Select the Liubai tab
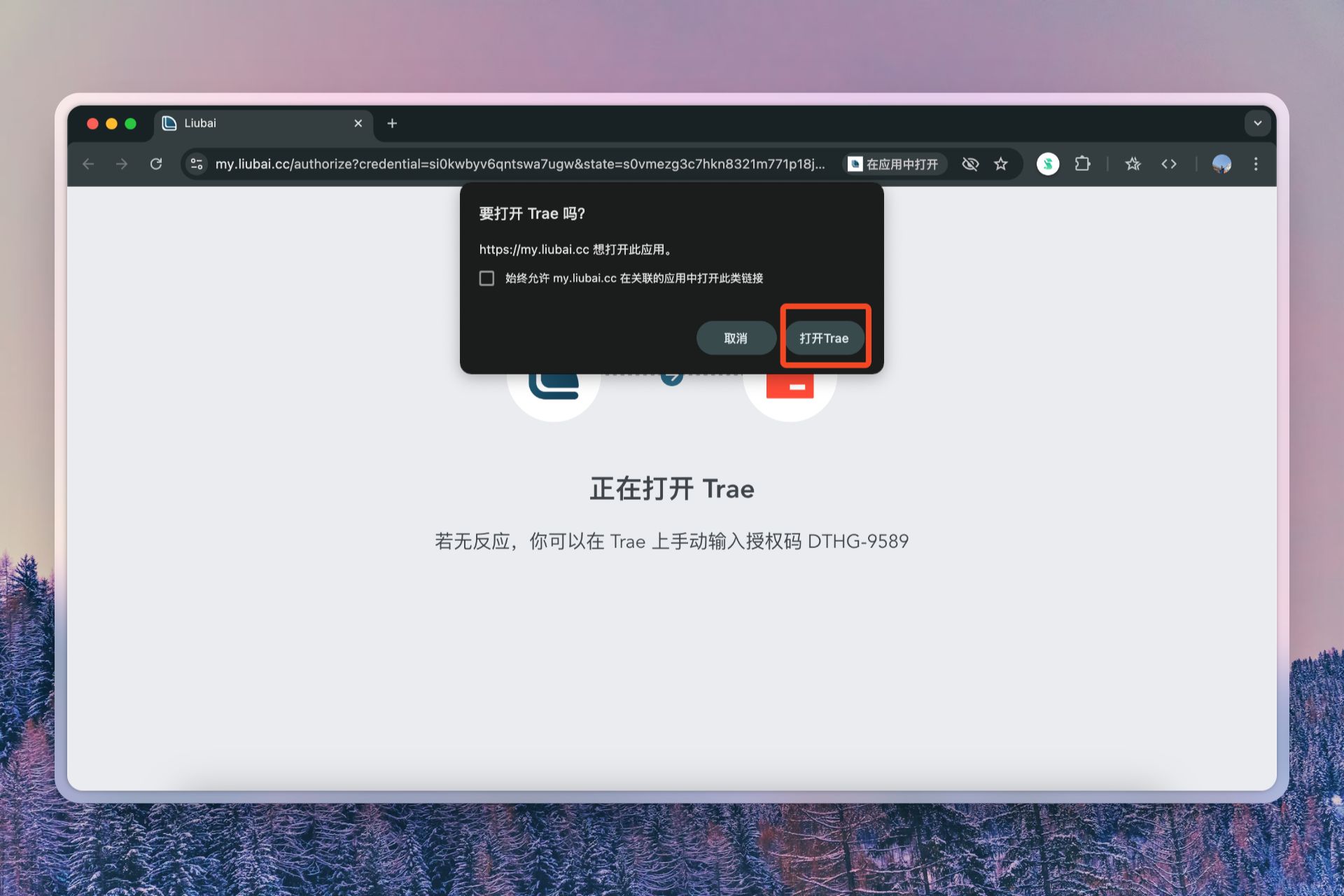 point(259,123)
